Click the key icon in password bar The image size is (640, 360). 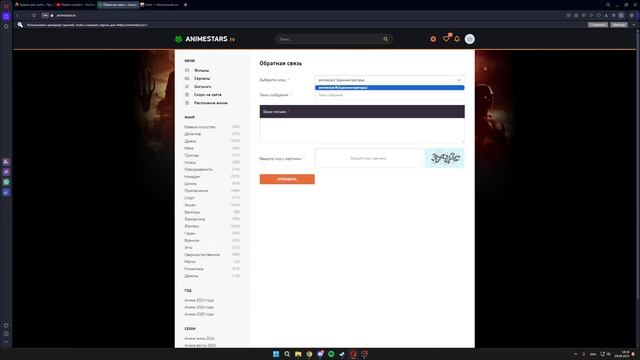click(x=20, y=25)
